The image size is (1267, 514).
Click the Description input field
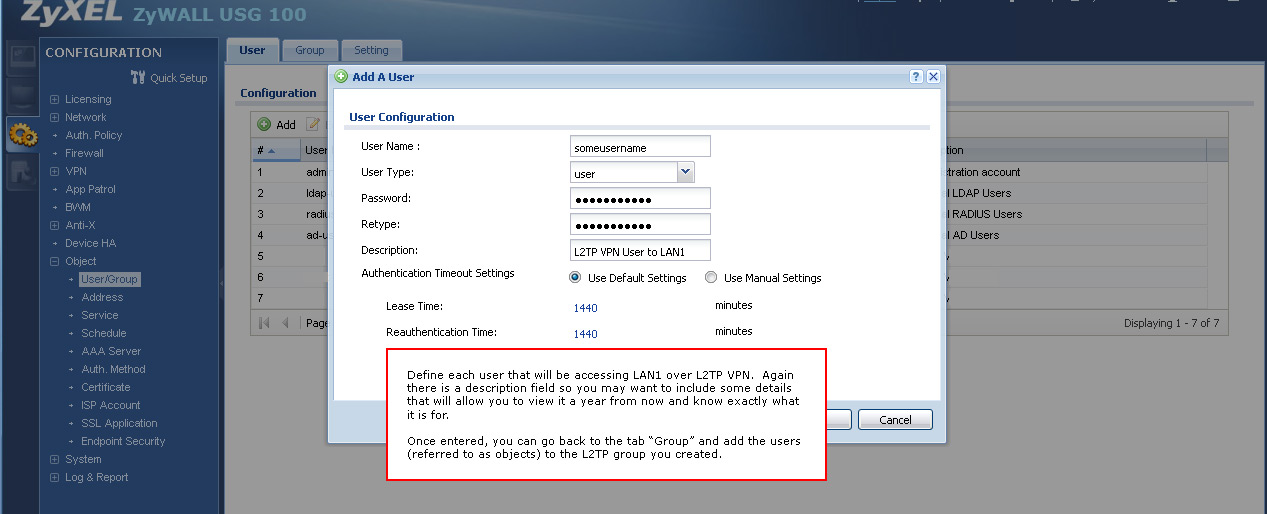(640, 250)
